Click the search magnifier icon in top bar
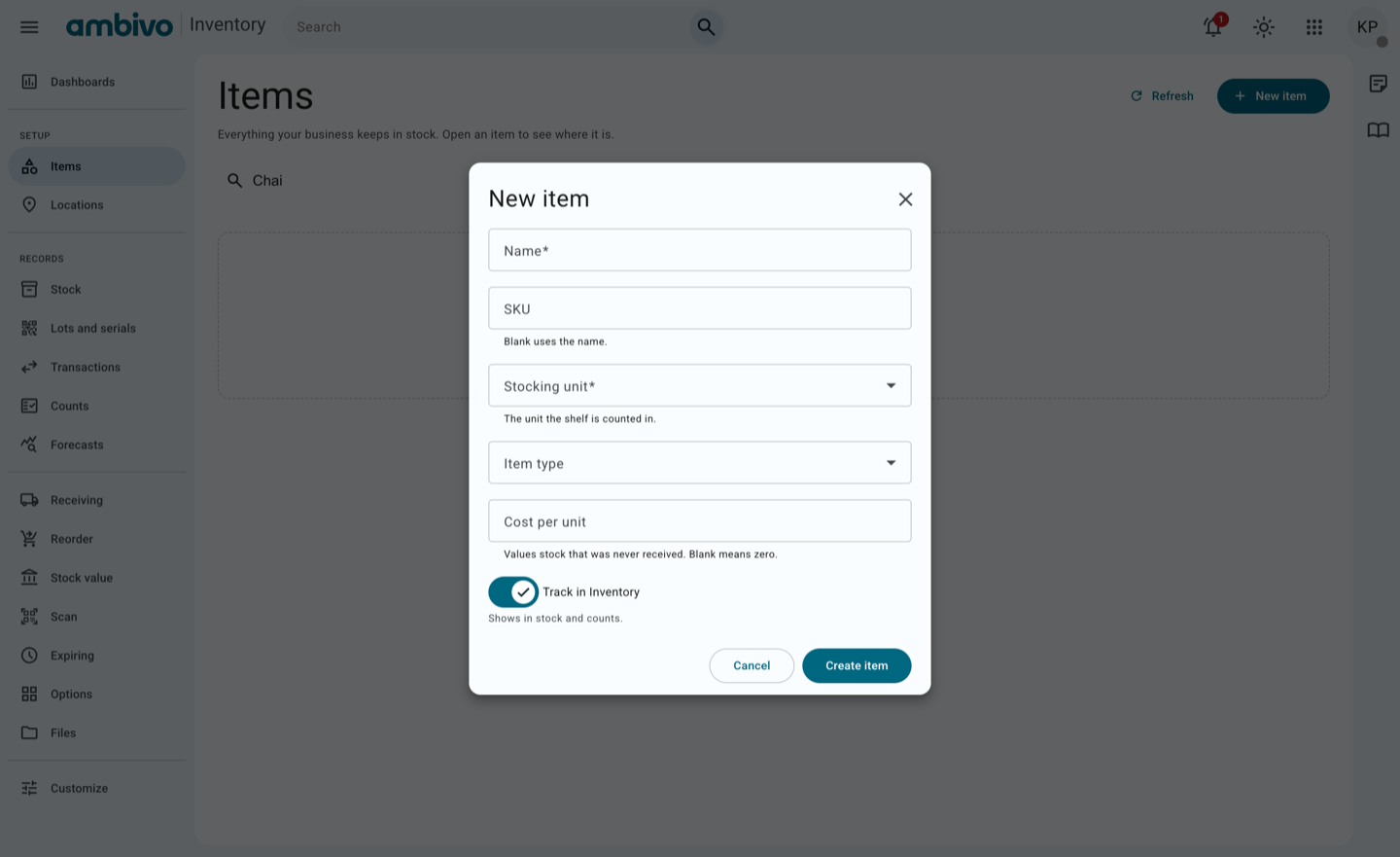Image resolution: width=1400 pixels, height=857 pixels. click(706, 27)
